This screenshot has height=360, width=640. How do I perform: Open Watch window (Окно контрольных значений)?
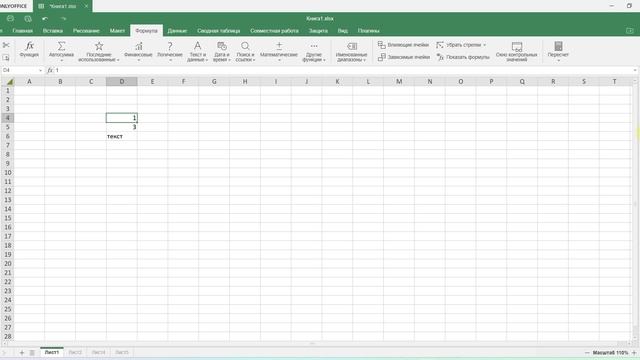pyautogui.click(x=517, y=51)
